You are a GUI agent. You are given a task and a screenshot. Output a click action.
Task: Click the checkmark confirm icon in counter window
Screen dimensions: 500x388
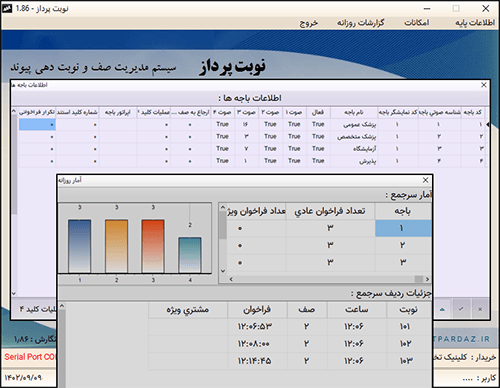click(461, 309)
